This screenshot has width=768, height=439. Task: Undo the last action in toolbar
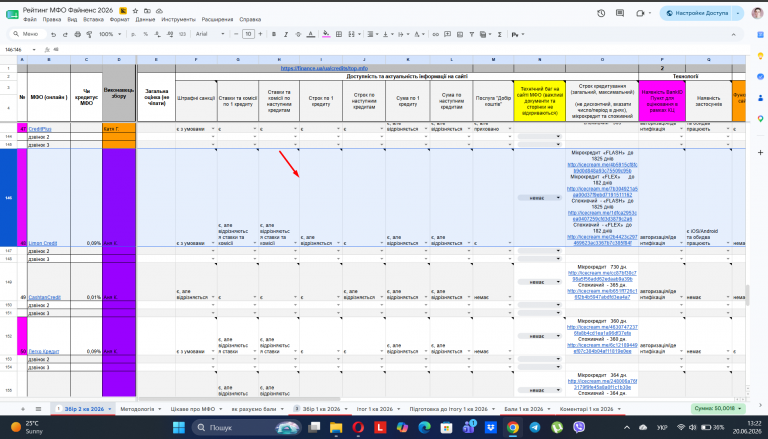pyautogui.click(x=53, y=34)
